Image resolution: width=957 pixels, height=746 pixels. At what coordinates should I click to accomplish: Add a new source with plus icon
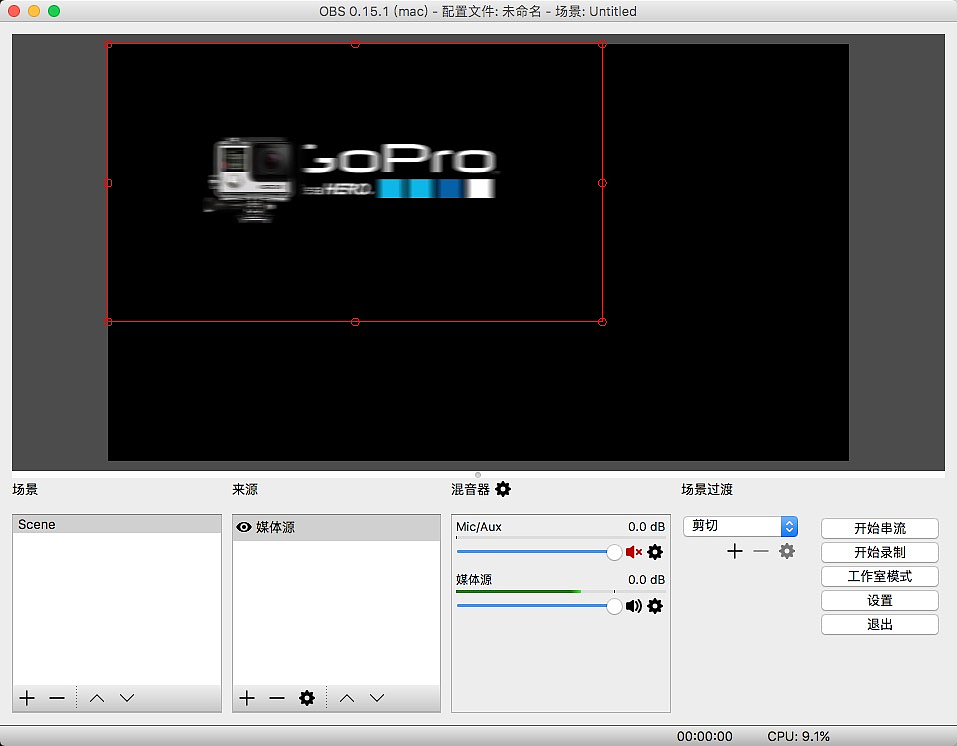(x=247, y=698)
